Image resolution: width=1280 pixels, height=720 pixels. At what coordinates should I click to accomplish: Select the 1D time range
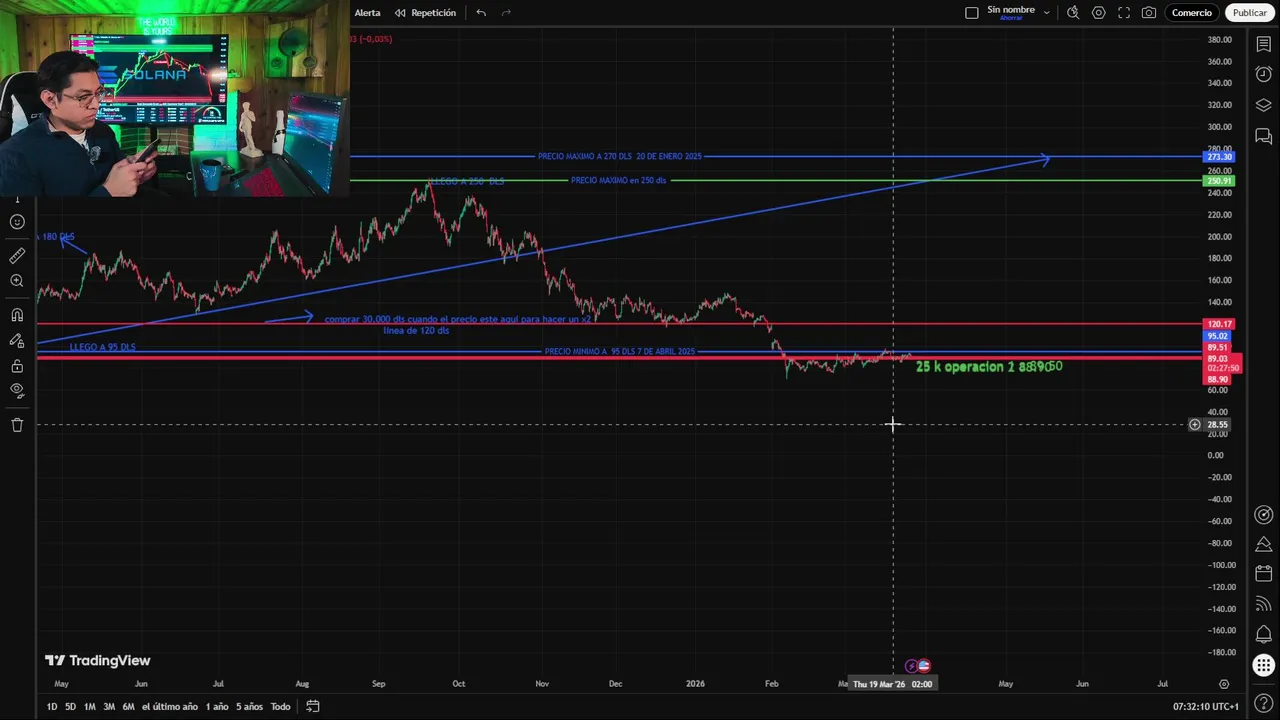coord(52,707)
